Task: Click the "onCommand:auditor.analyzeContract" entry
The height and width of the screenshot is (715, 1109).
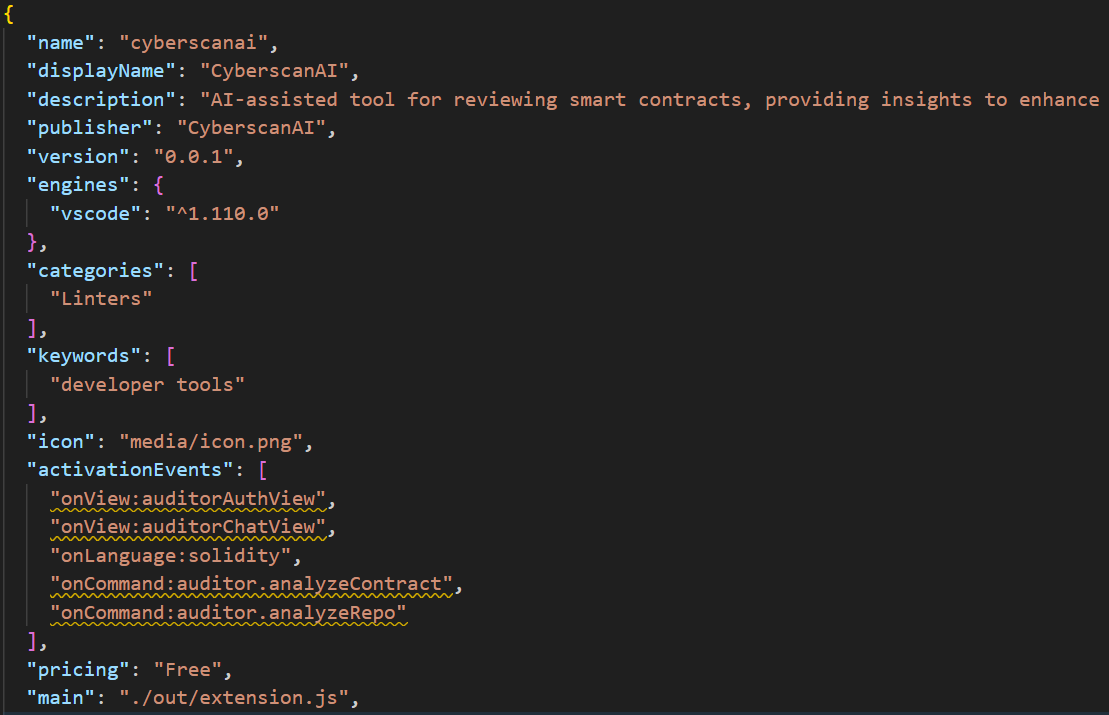Action: 251,585
